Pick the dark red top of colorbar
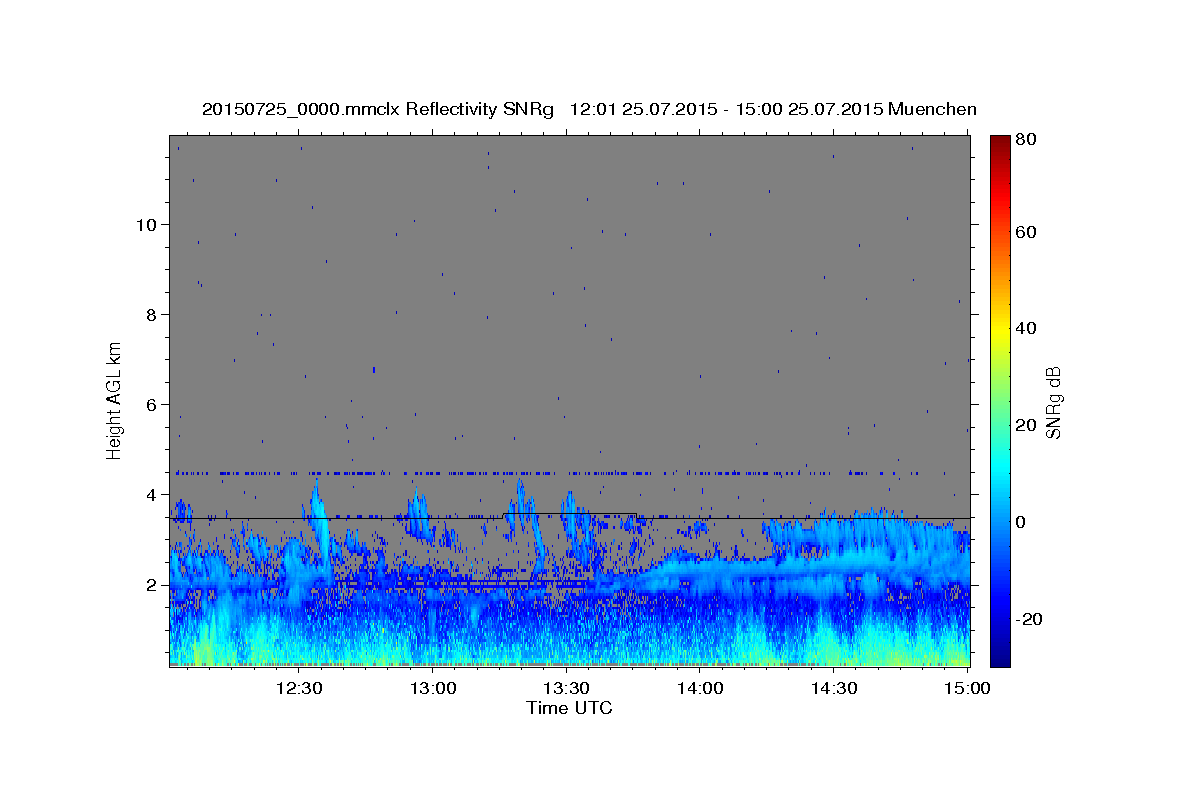The image size is (1200, 800). (1000, 142)
